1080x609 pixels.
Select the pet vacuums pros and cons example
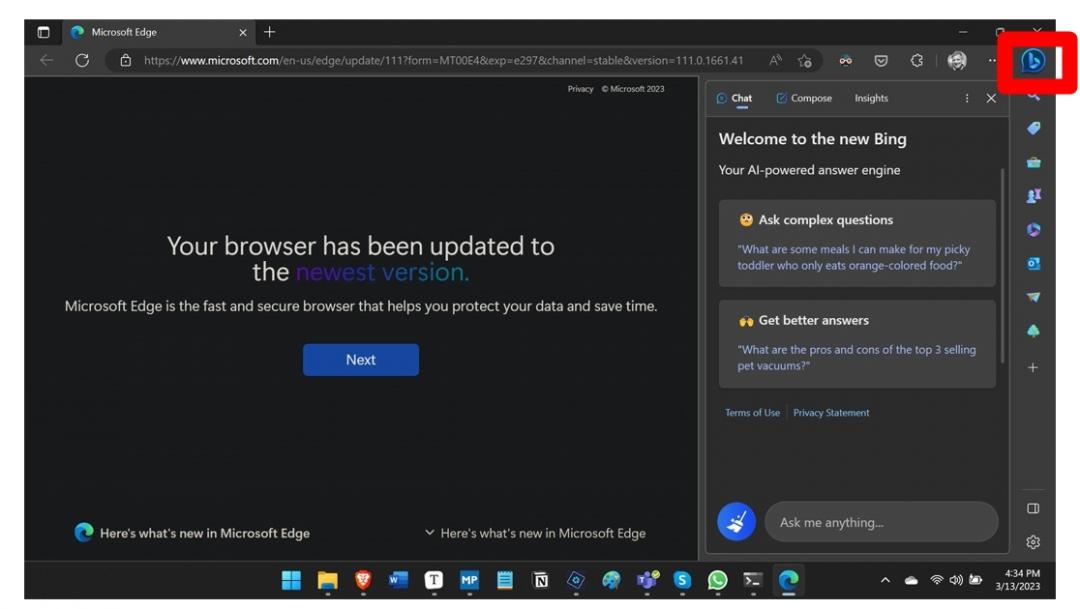point(857,344)
